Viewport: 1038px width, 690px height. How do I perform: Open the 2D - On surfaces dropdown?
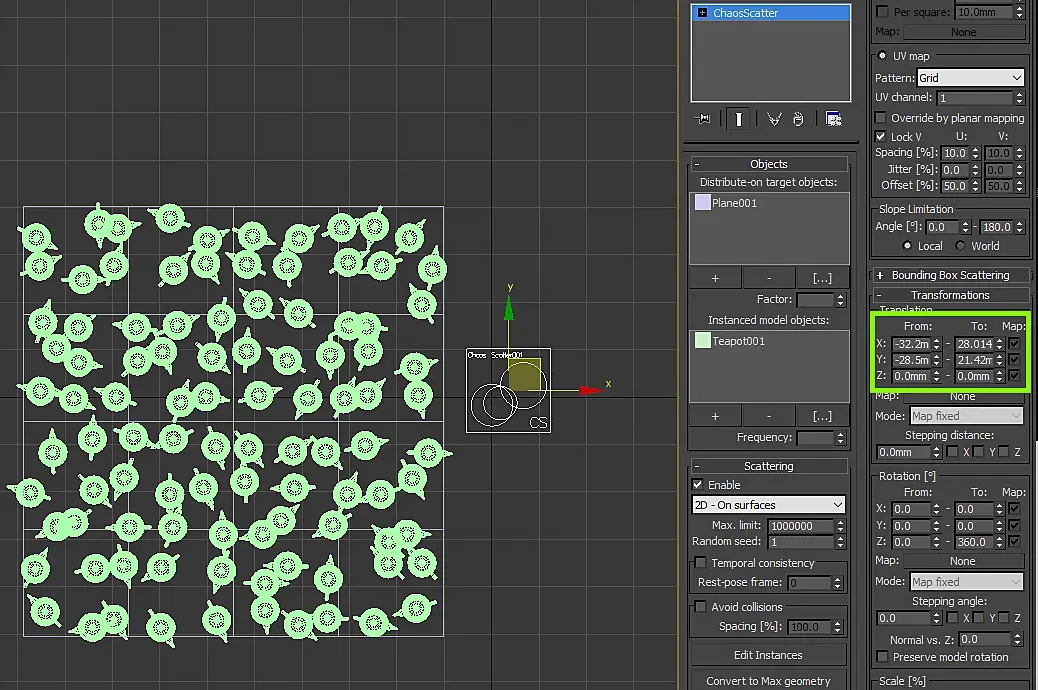(769, 505)
